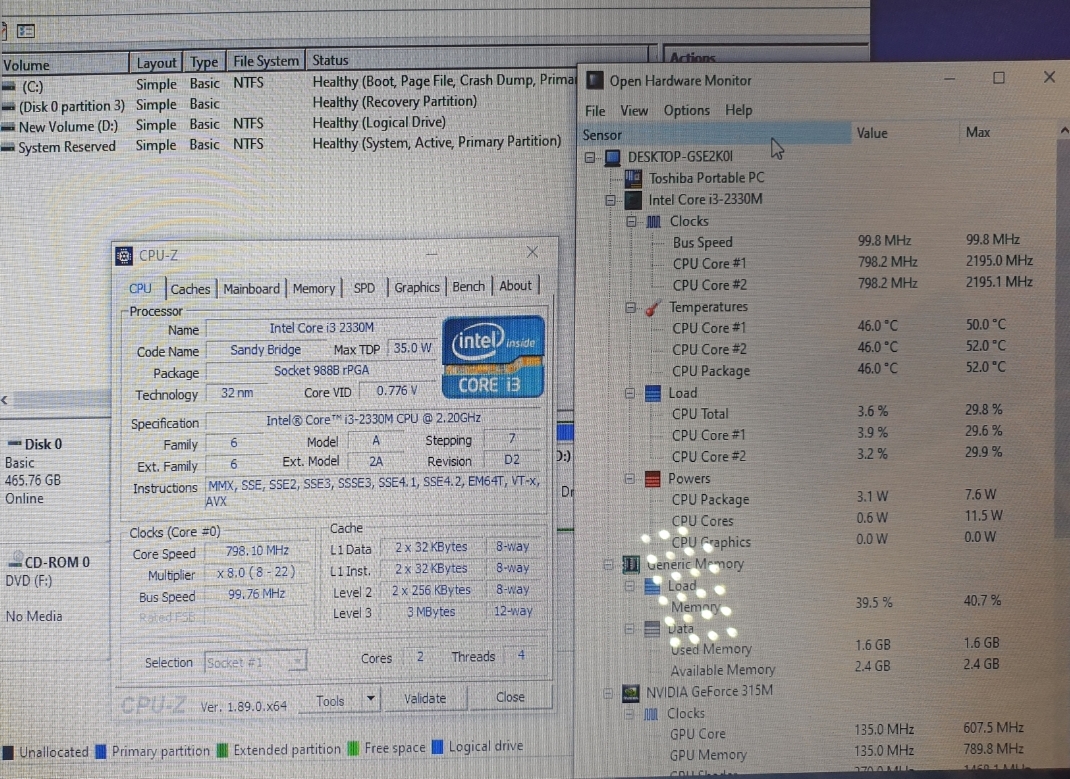Click the Intel Core i3-2330M processor icon
Image resolution: width=1070 pixels, height=779 pixels.
[x=633, y=200]
